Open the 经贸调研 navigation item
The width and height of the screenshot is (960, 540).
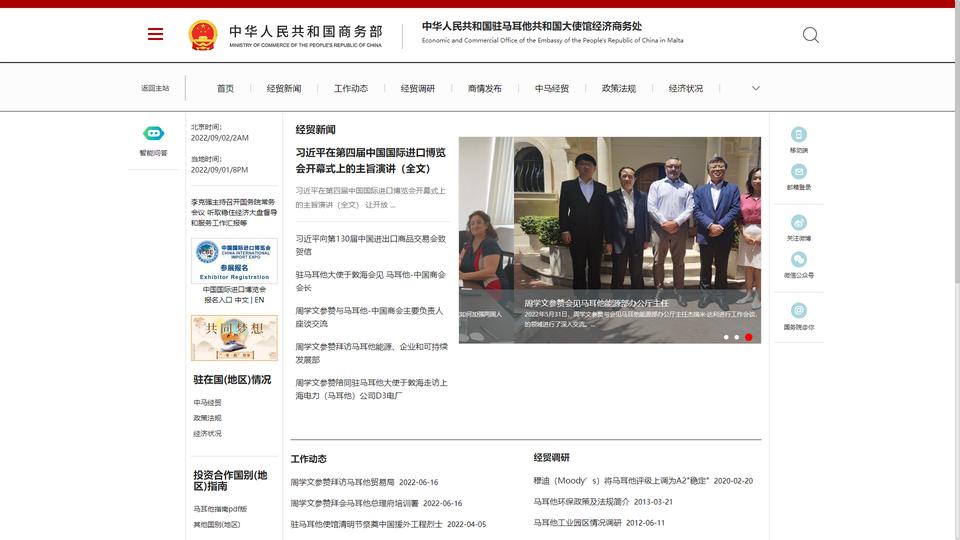[x=418, y=88]
